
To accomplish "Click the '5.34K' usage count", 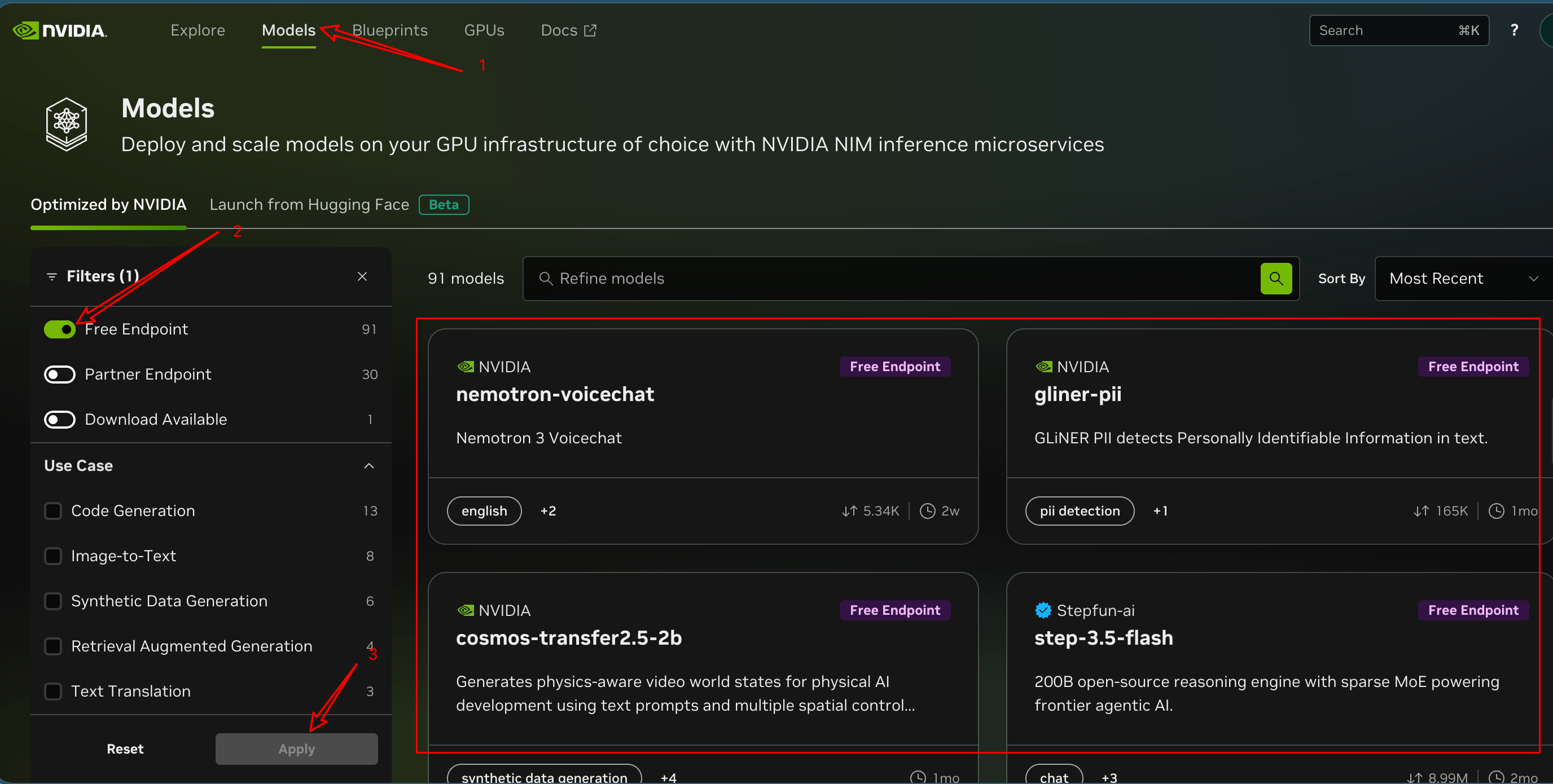I will click(x=881, y=511).
